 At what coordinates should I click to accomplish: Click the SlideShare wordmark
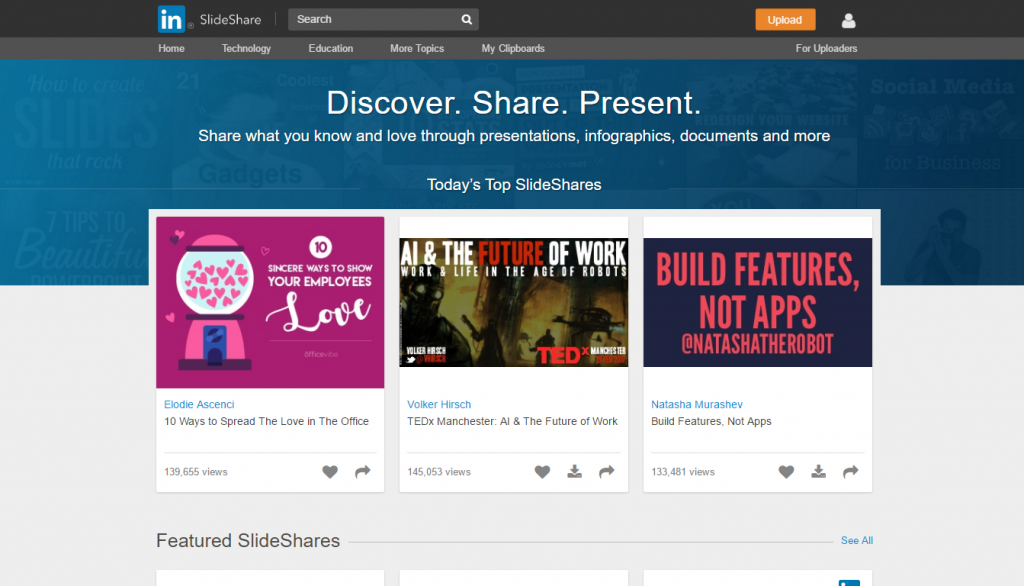tap(231, 20)
